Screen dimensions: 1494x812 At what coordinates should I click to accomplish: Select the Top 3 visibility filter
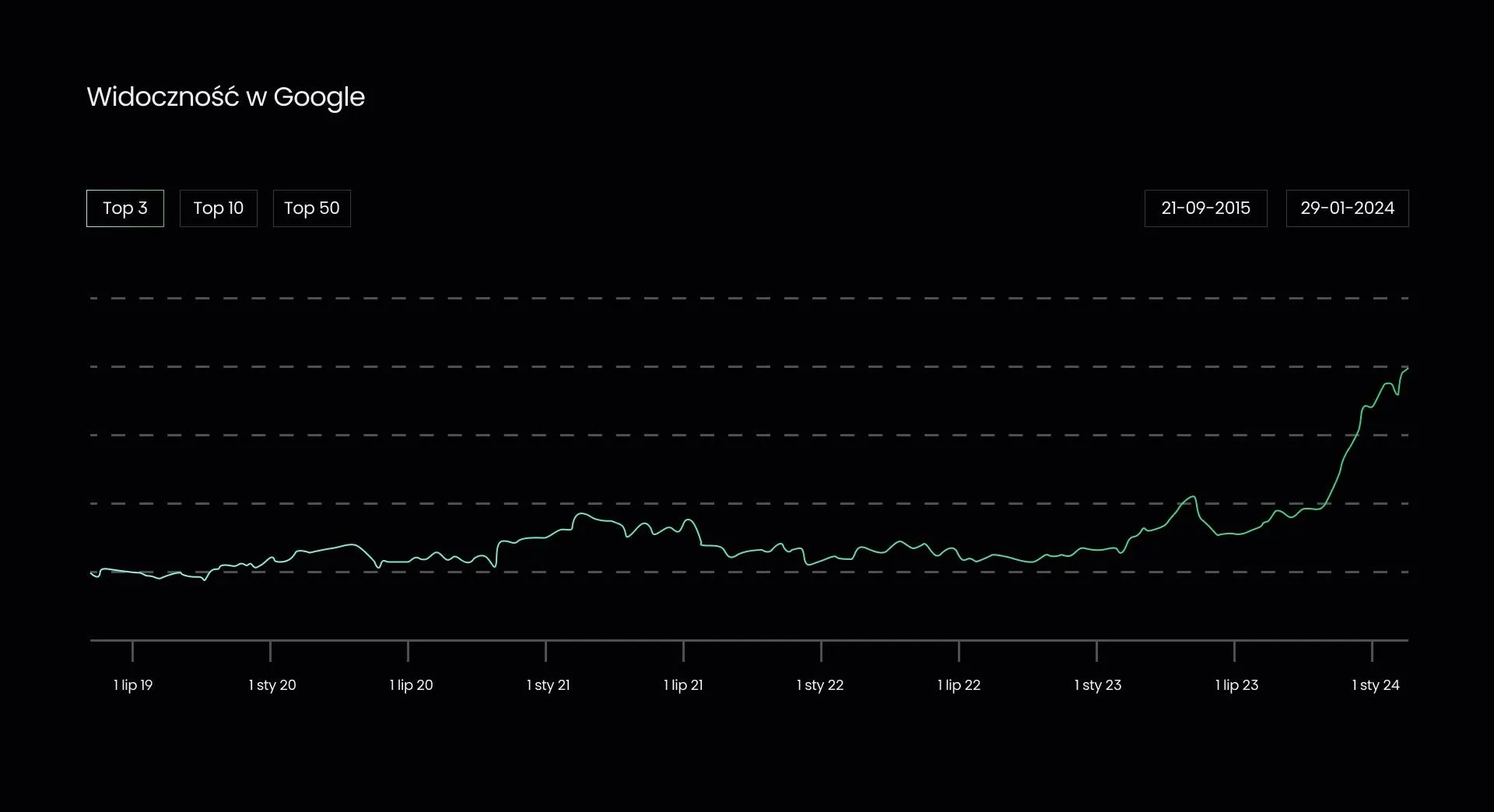click(124, 208)
